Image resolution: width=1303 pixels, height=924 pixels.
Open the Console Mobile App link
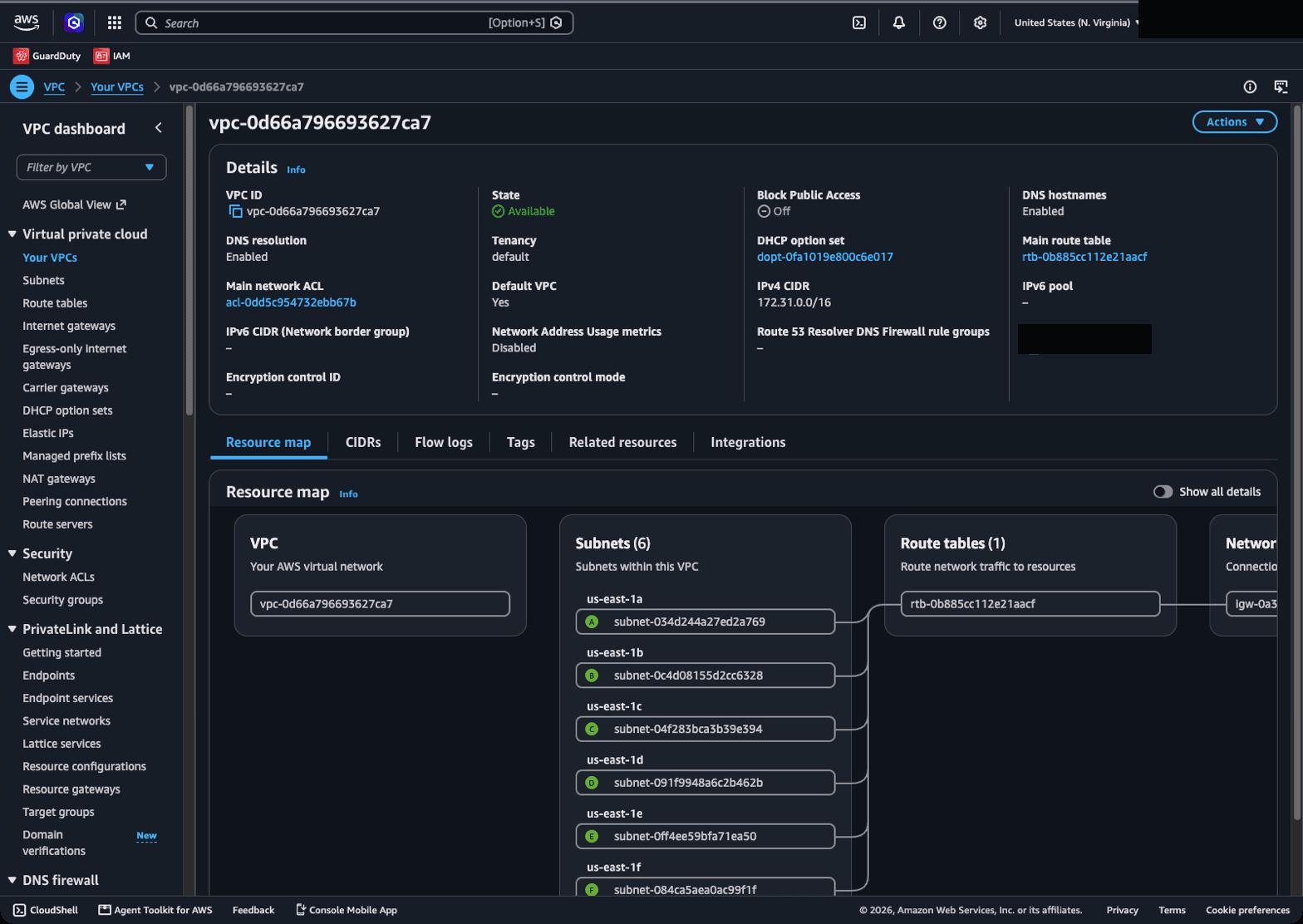[x=347, y=910]
